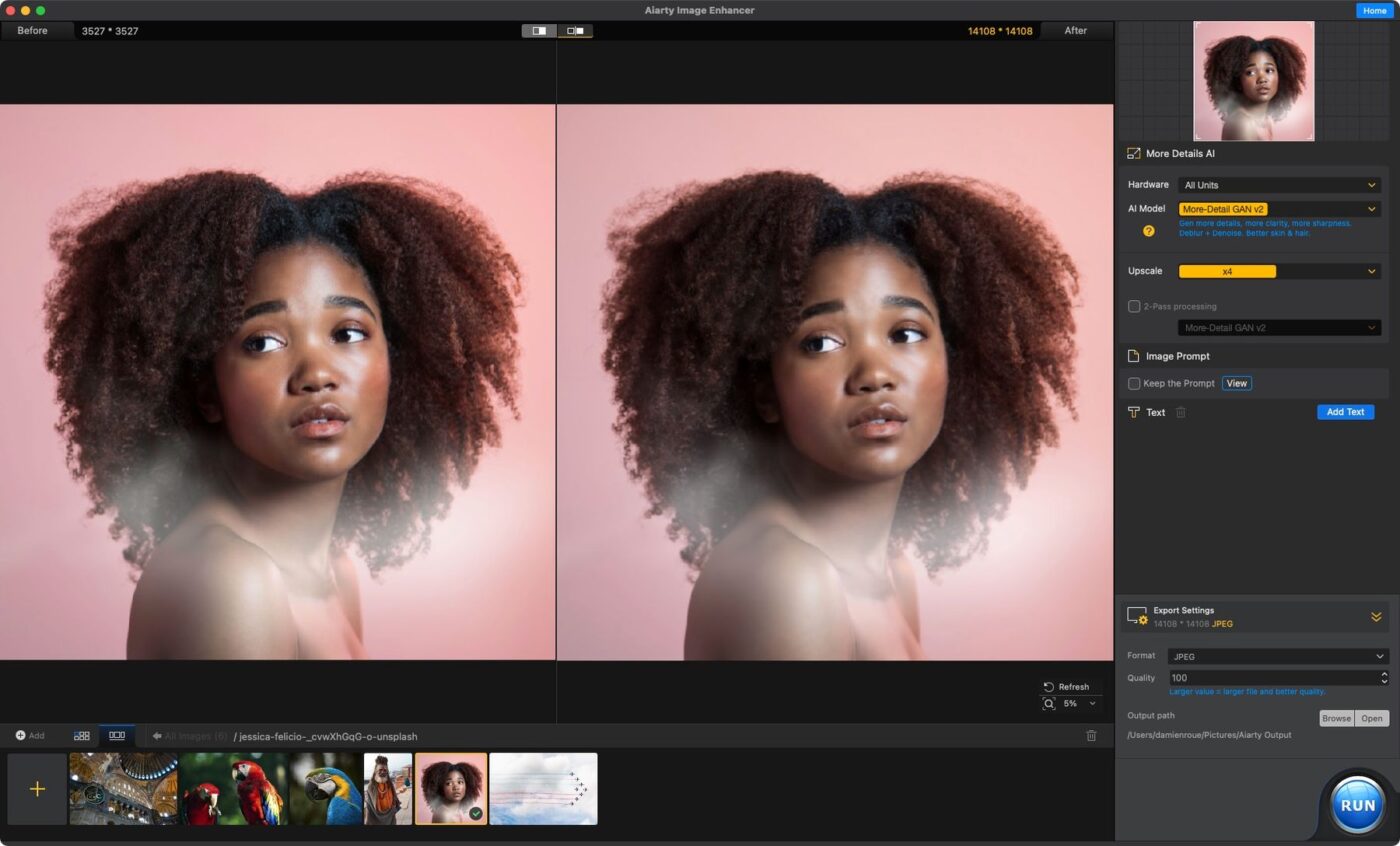The height and width of the screenshot is (846, 1400).
Task: Open the AI Model dropdown
Action: coord(1279,209)
